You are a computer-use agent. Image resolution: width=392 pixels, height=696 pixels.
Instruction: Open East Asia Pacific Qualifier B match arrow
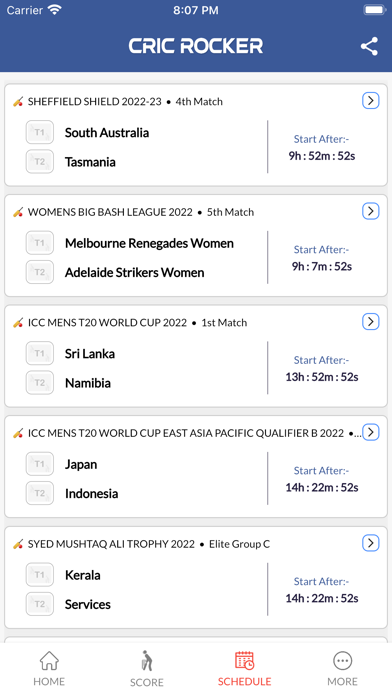371,432
